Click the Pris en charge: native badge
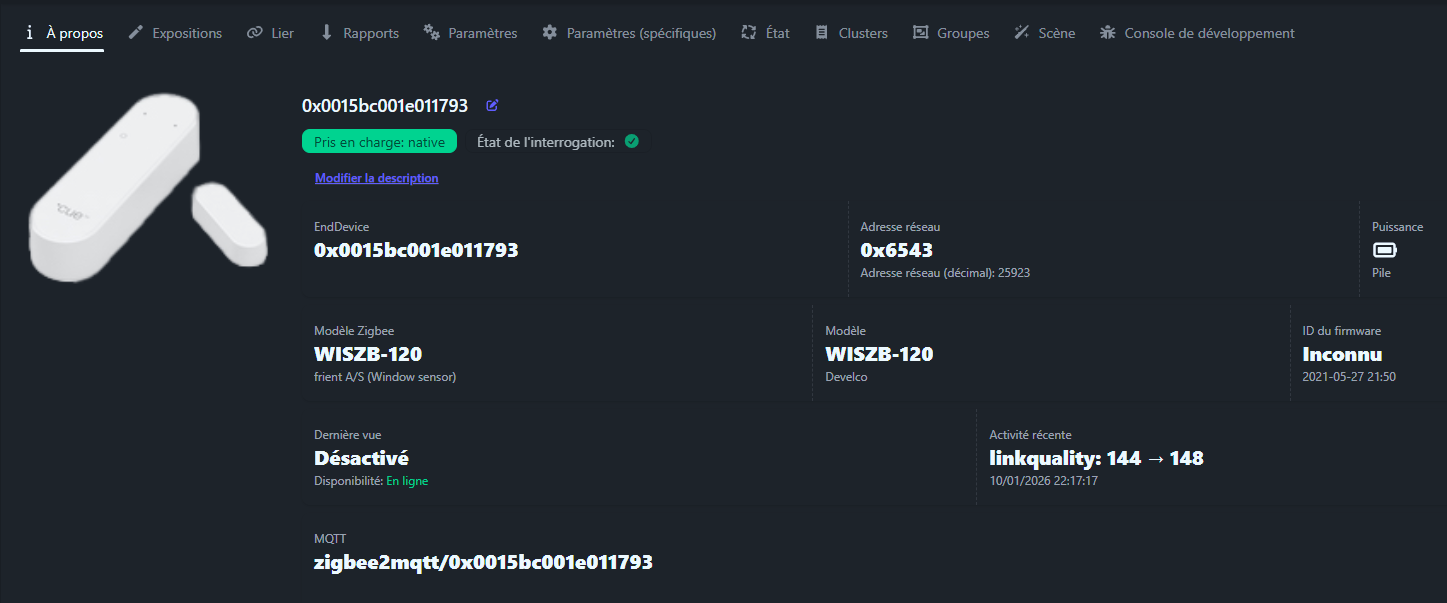This screenshot has width=1447, height=603. (379, 142)
